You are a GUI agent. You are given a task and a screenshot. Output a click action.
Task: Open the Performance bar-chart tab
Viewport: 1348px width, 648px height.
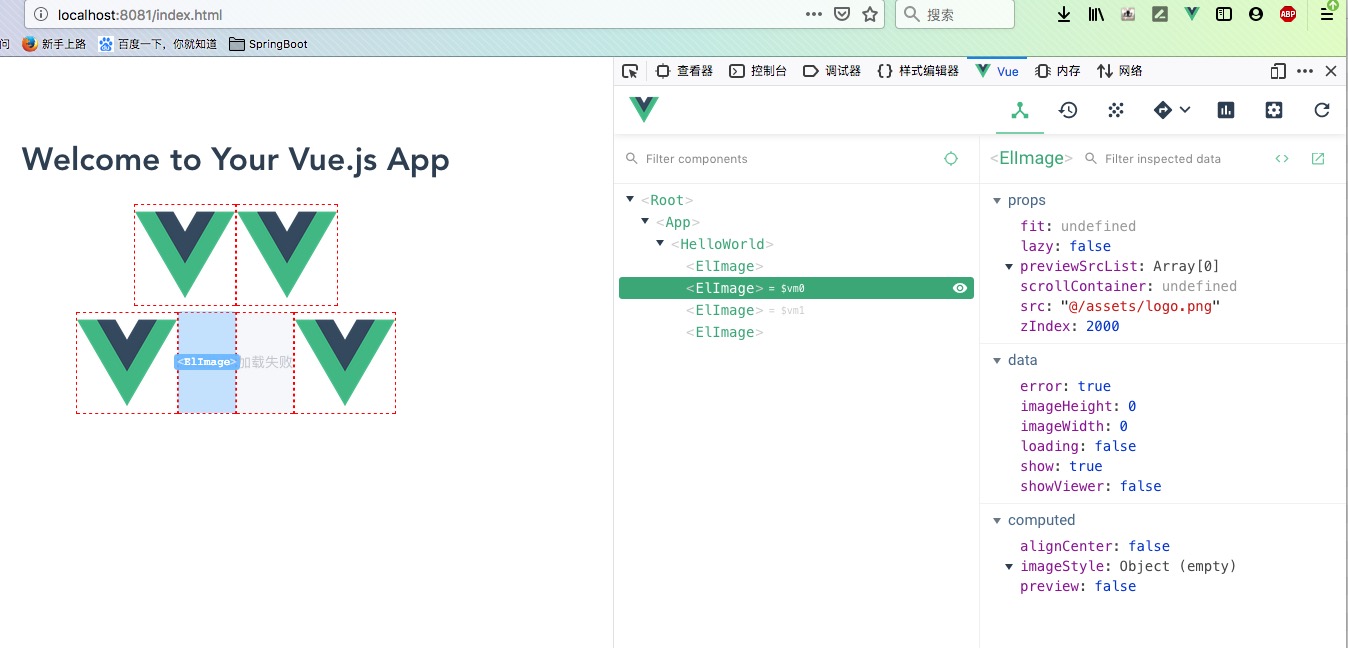[x=1226, y=110]
